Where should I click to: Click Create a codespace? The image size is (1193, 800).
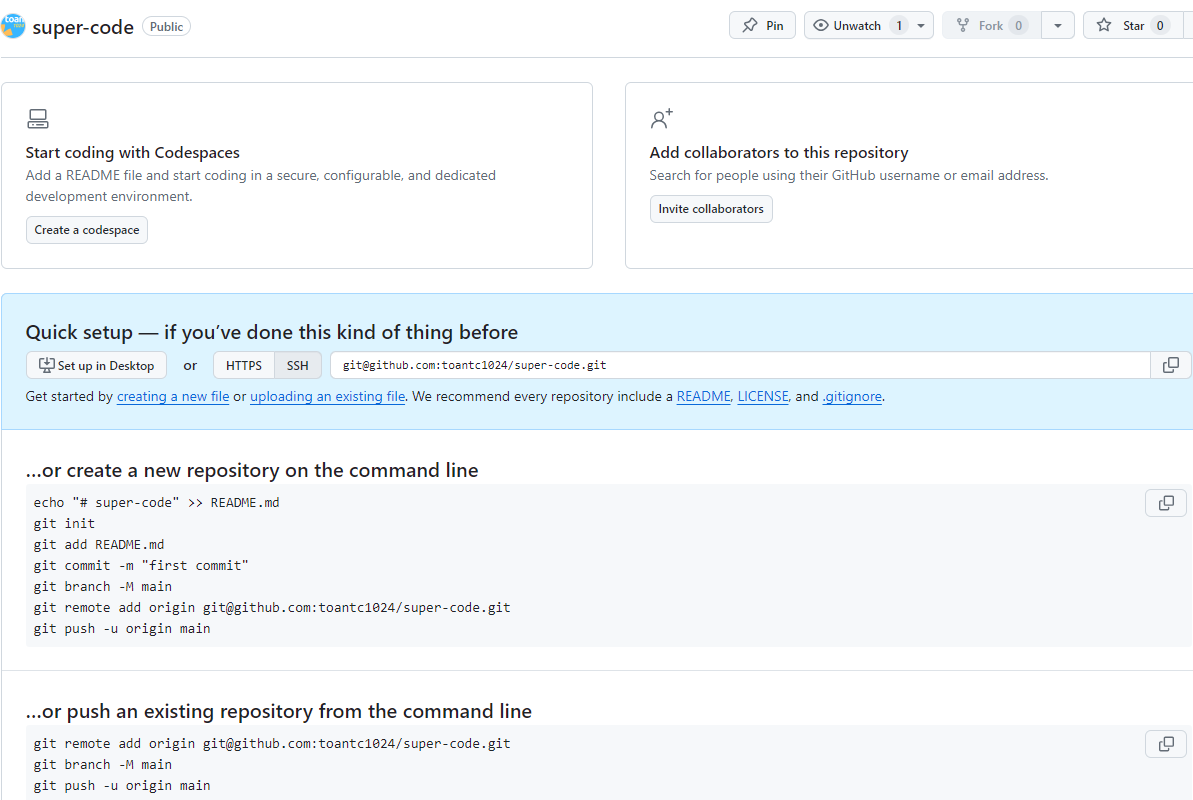pyautogui.click(x=87, y=230)
